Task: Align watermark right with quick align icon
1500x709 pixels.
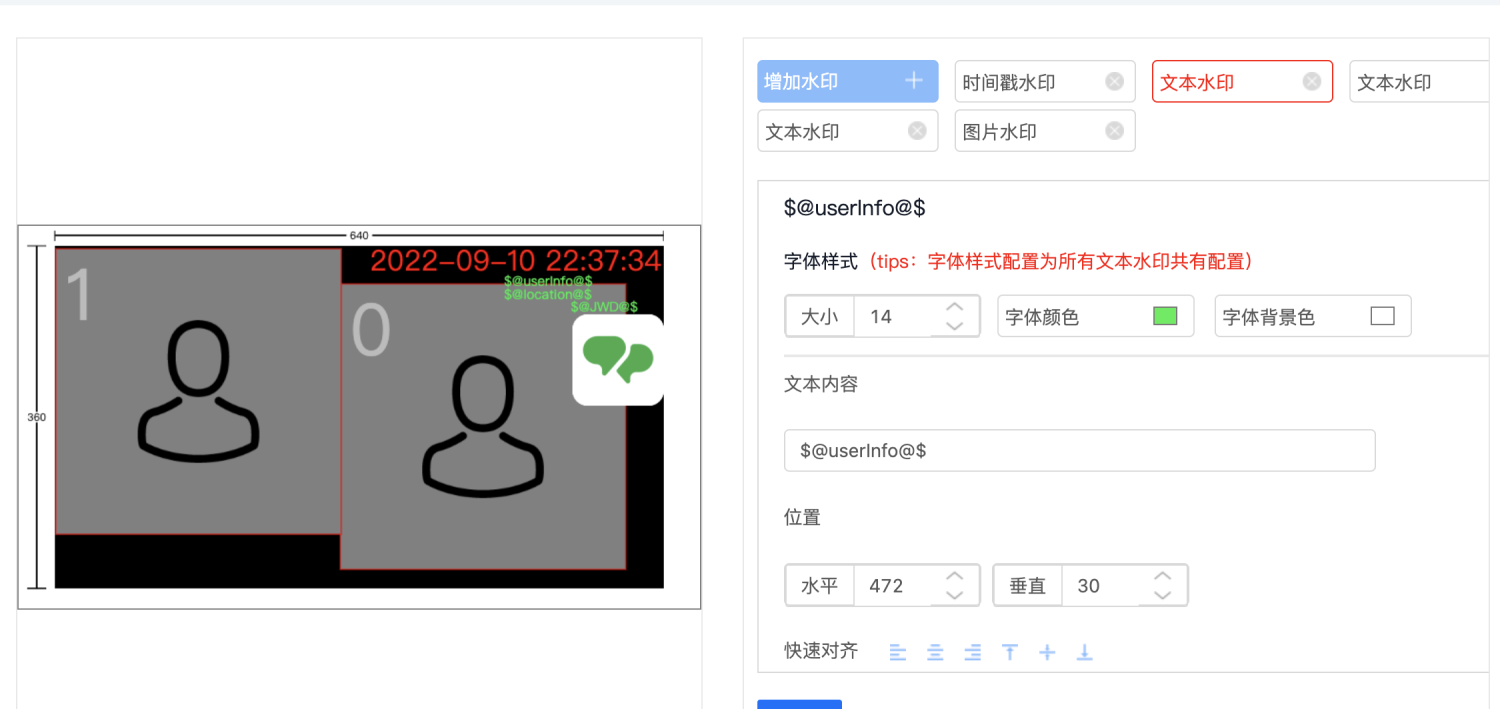Action: point(972,653)
